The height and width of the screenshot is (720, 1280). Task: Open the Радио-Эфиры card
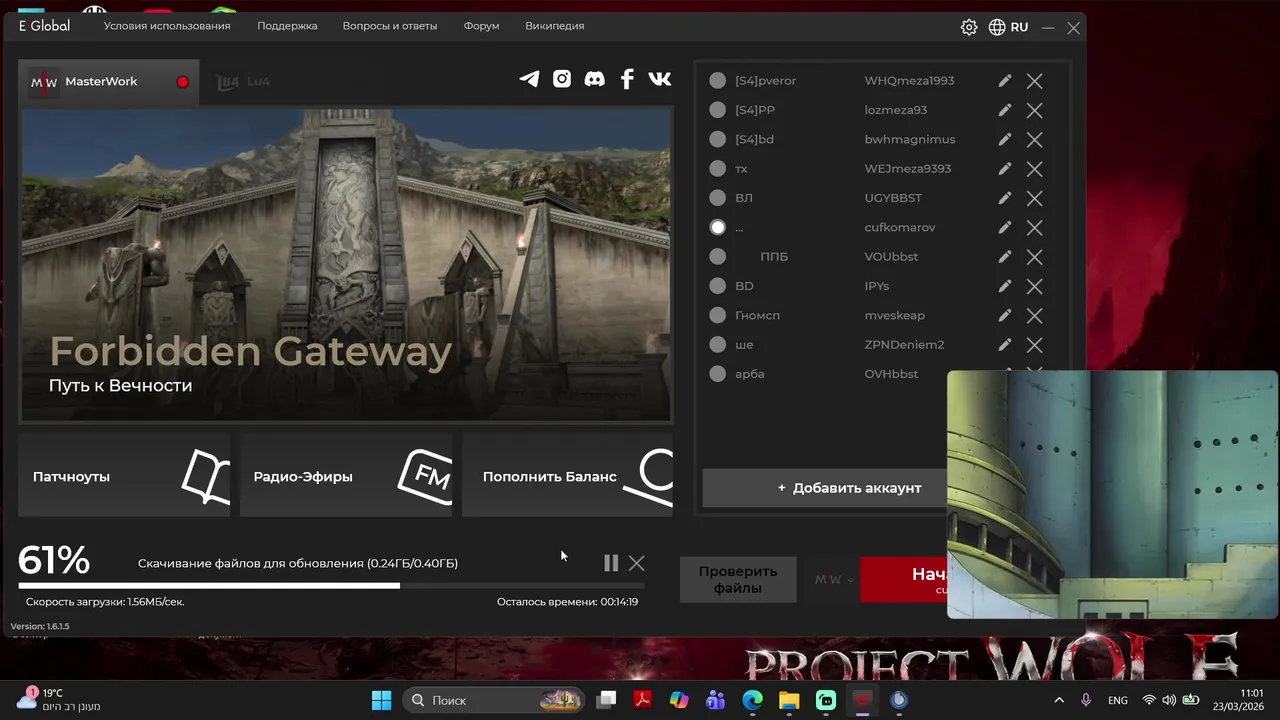tap(346, 476)
